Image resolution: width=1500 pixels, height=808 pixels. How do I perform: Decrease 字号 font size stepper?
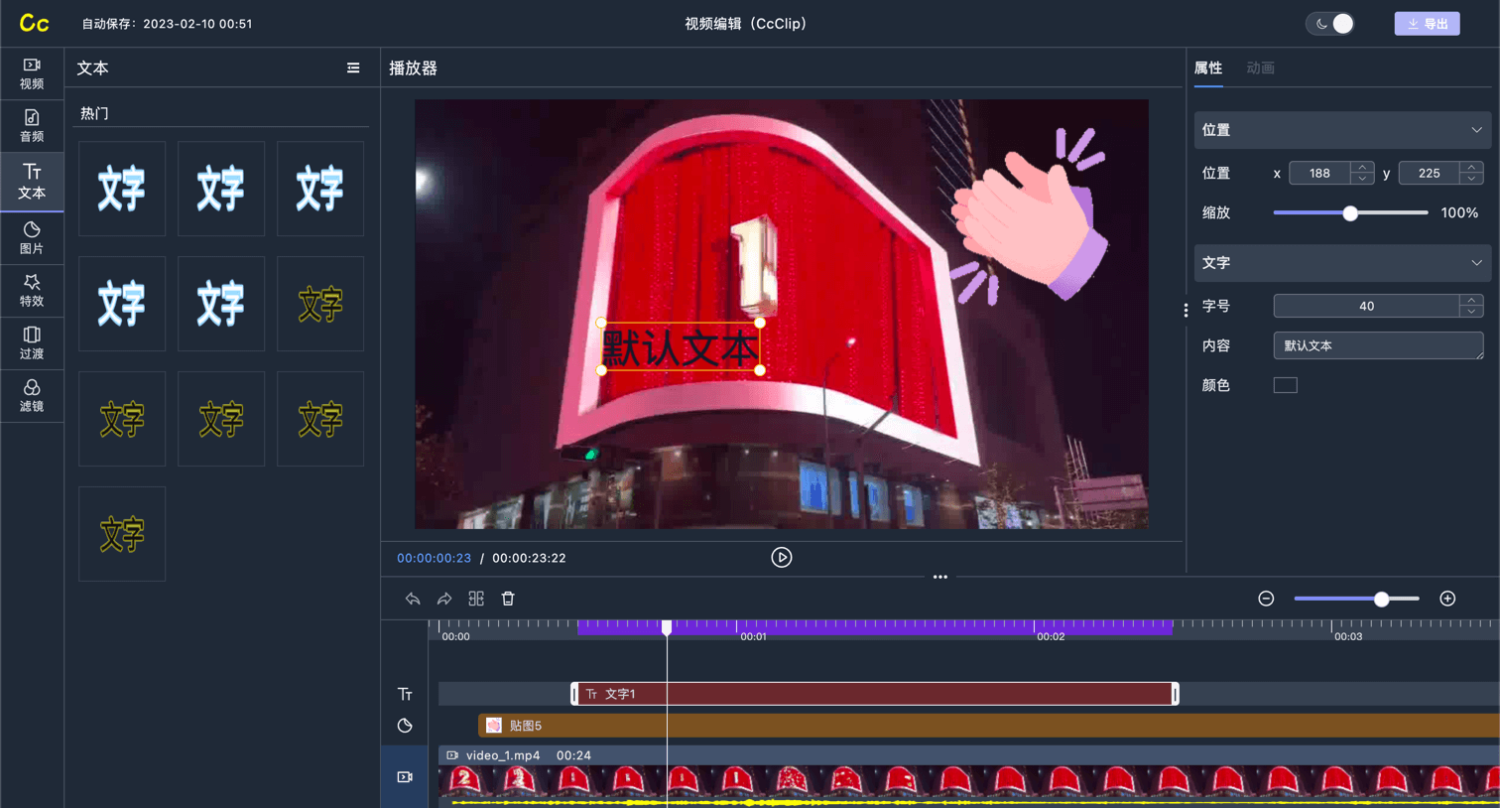[1471, 312]
